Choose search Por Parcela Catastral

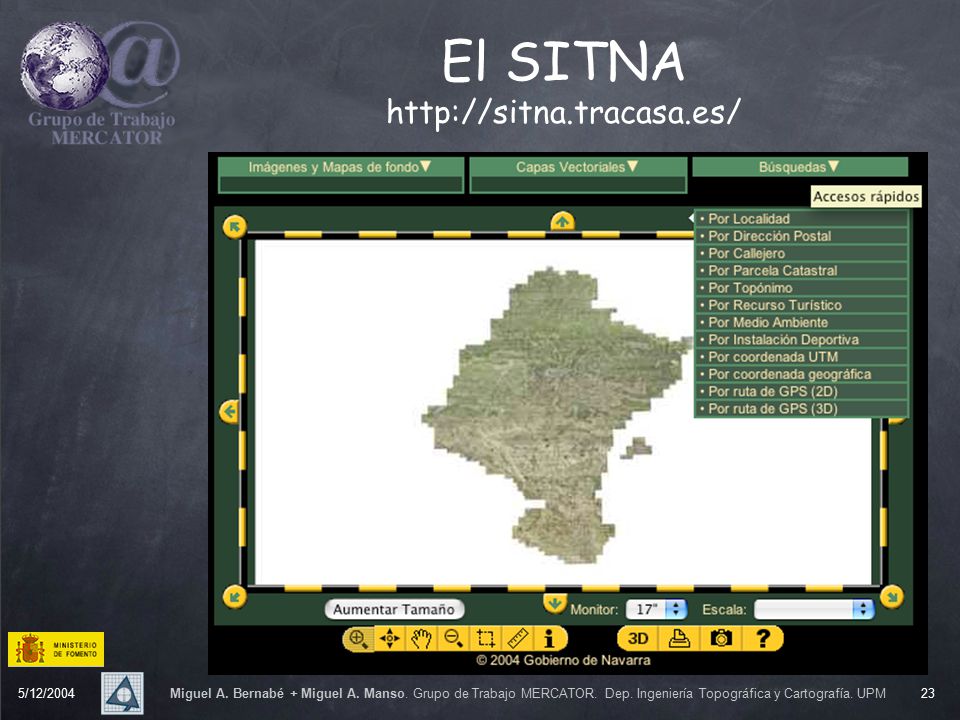[801, 271]
